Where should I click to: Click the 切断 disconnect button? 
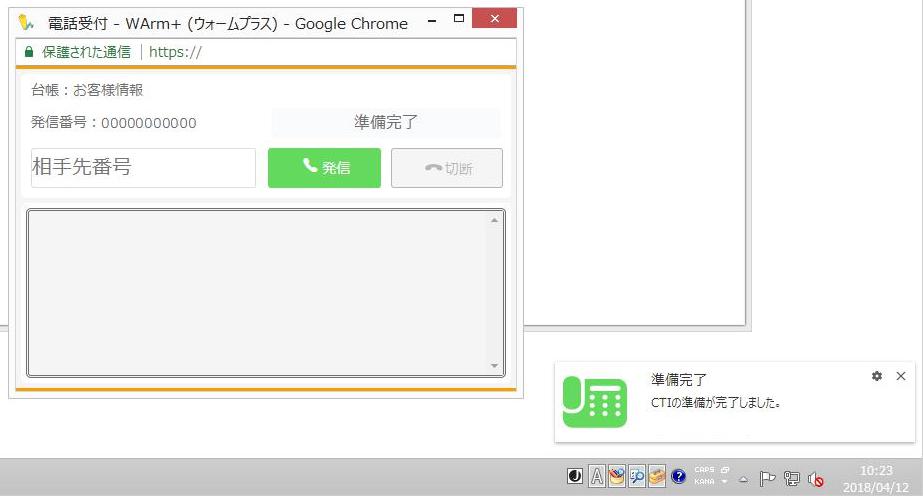click(x=447, y=168)
